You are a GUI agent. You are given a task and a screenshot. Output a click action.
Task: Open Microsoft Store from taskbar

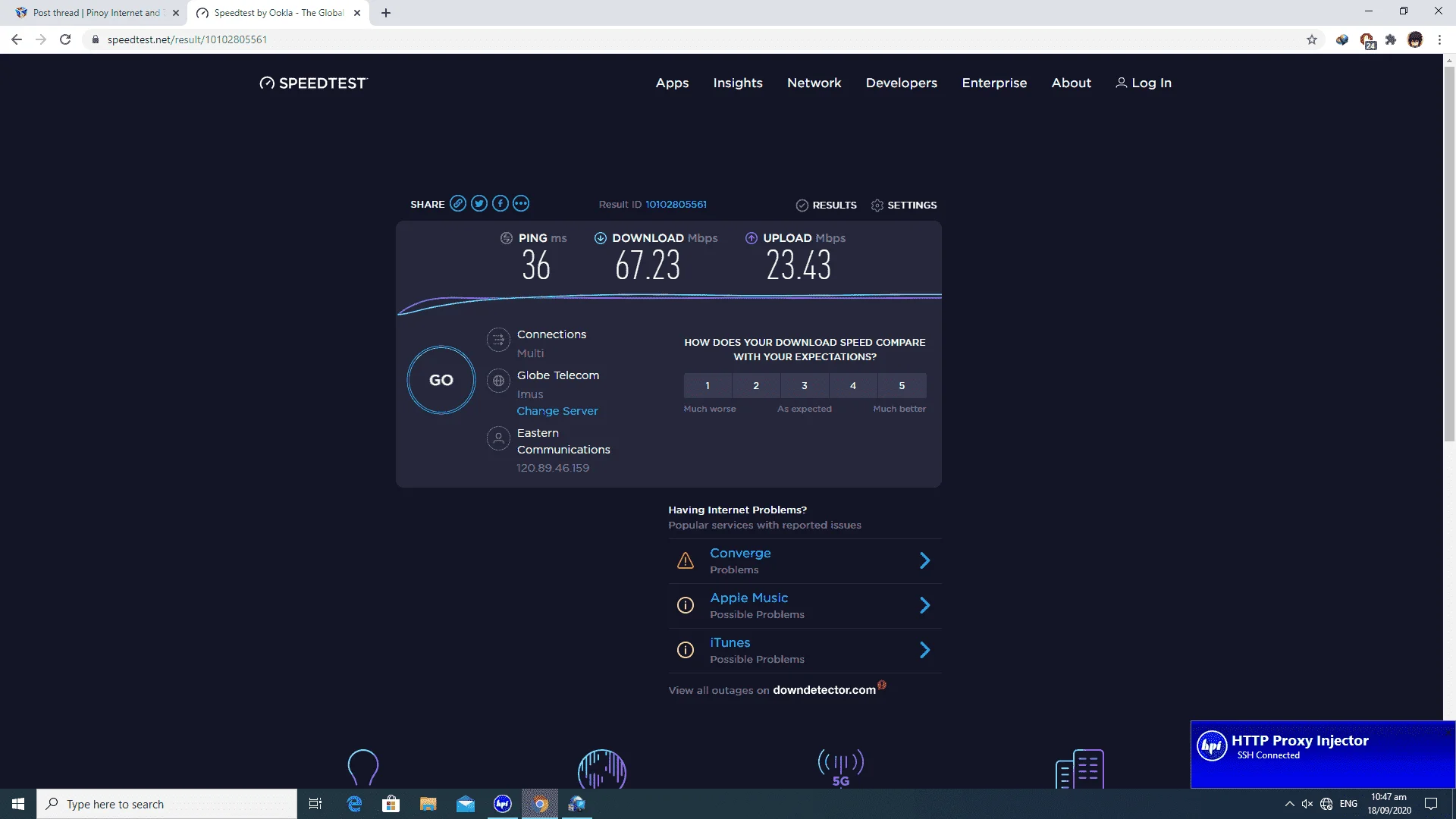point(391,804)
